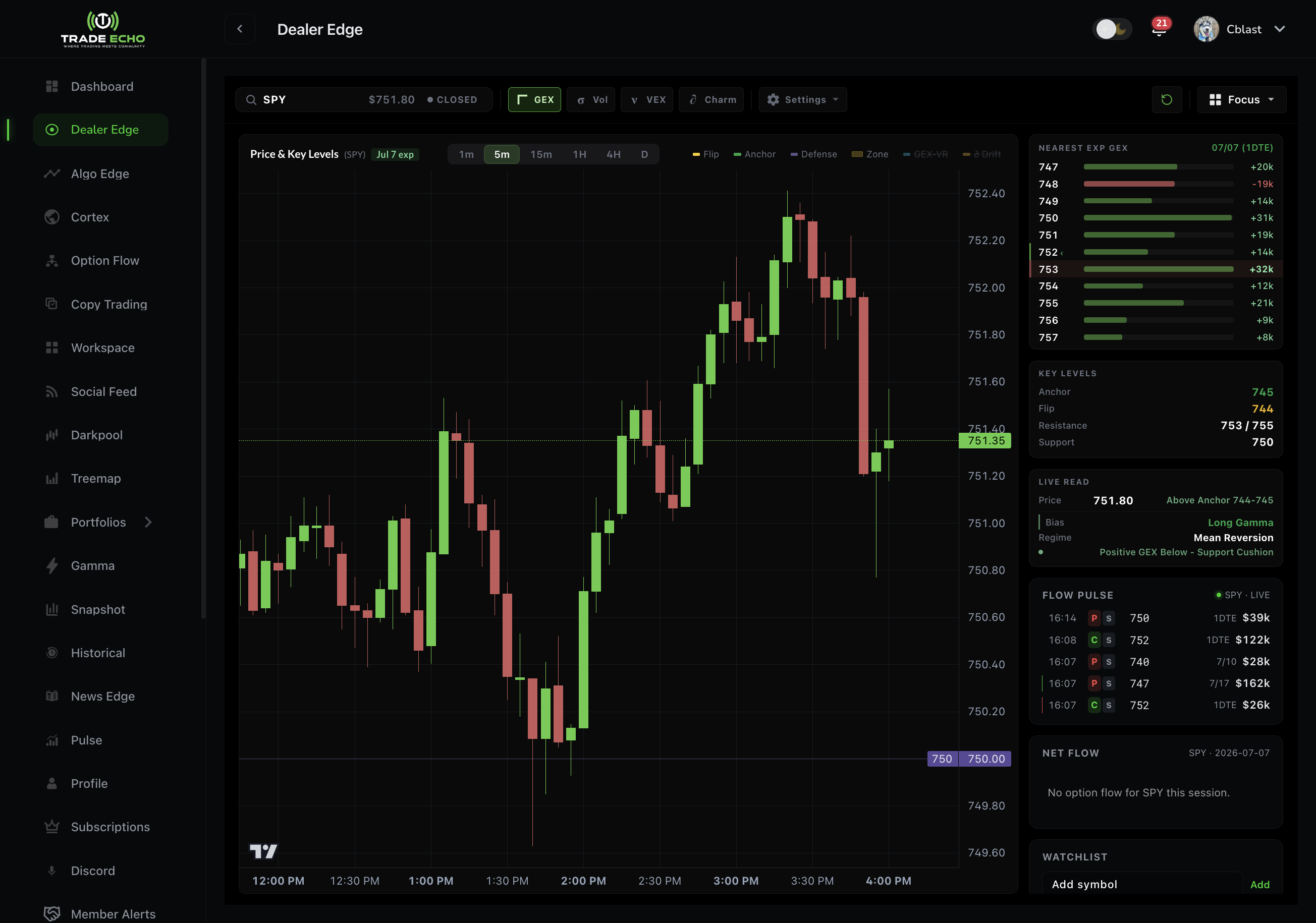Toggle the Flip legend on the chart

705,154
